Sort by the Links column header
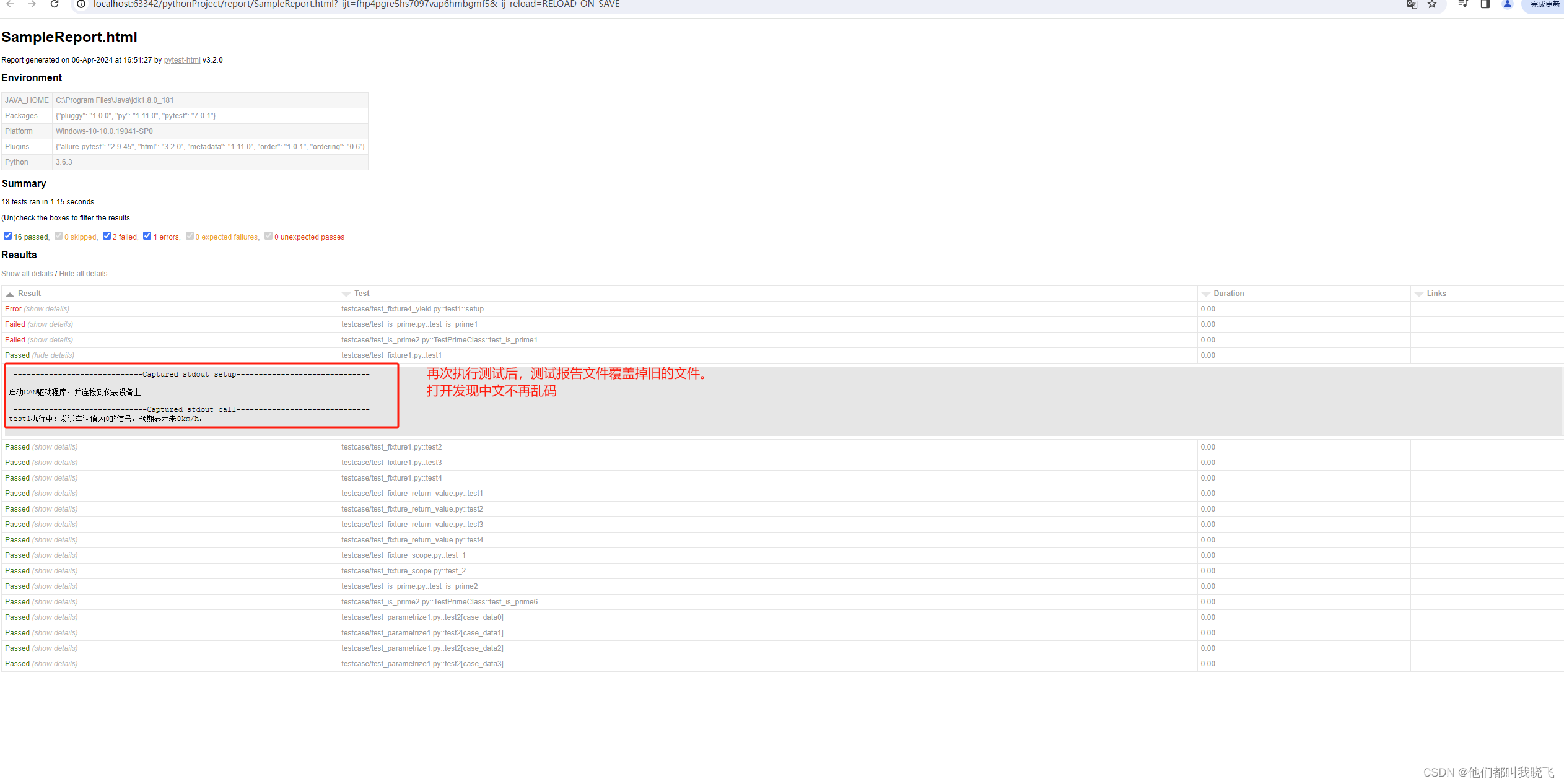The width and height of the screenshot is (1564, 784). click(x=1436, y=294)
